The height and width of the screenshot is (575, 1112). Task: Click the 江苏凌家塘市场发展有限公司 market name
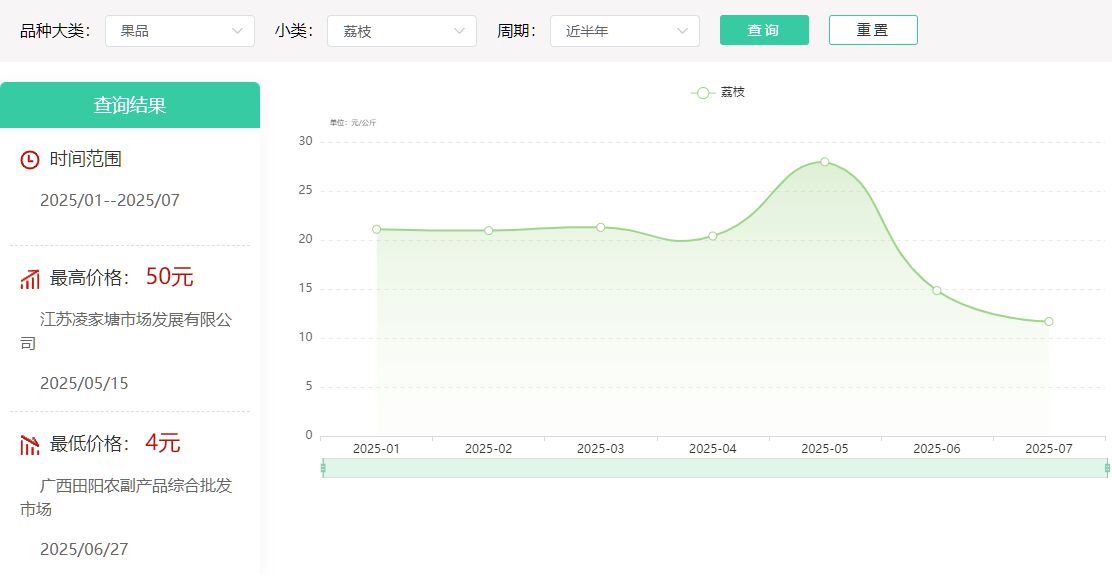[136, 320]
